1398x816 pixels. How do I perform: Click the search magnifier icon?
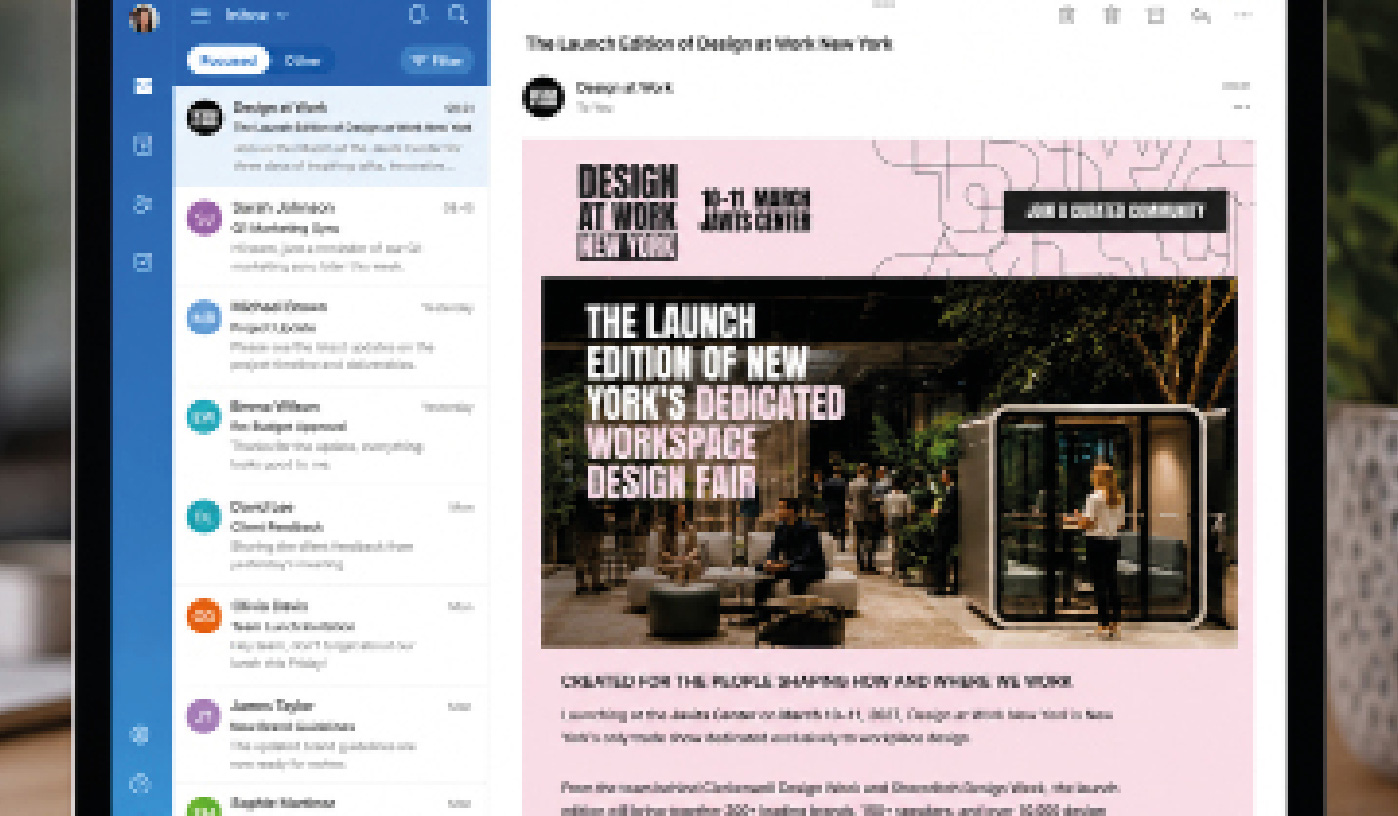458,14
